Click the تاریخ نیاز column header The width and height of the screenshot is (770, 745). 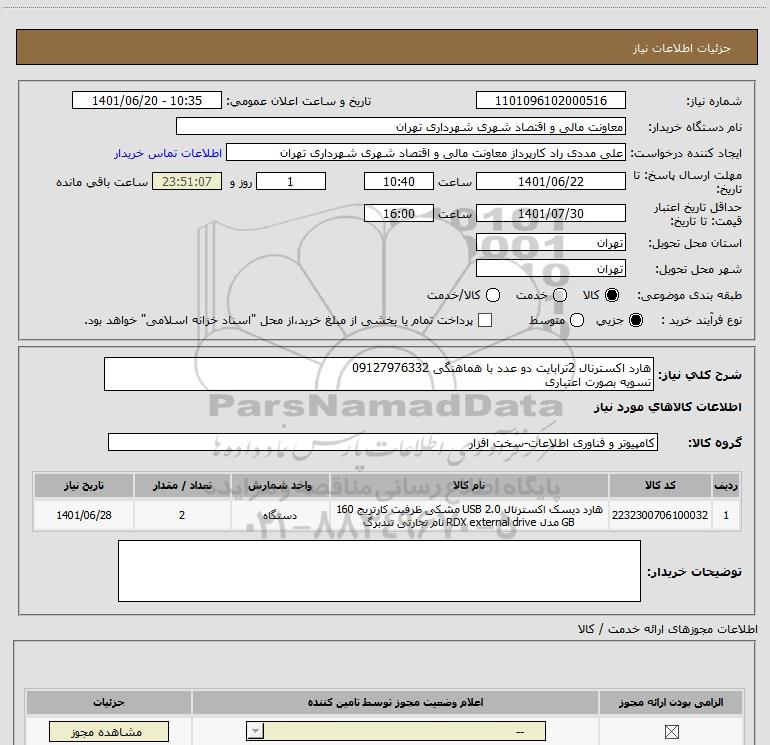pyautogui.click(x=83, y=485)
